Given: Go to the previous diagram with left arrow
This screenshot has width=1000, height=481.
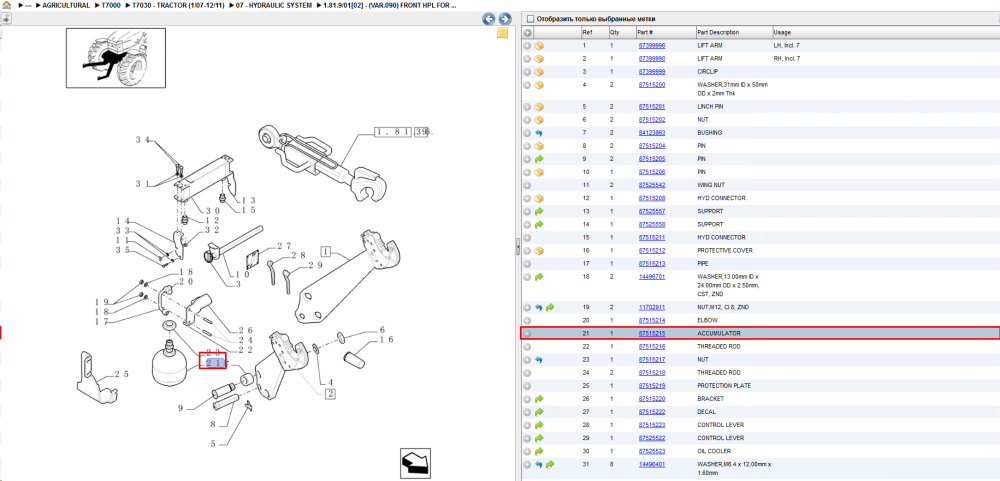Looking at the screenshot, I should (x=489, y=19).
